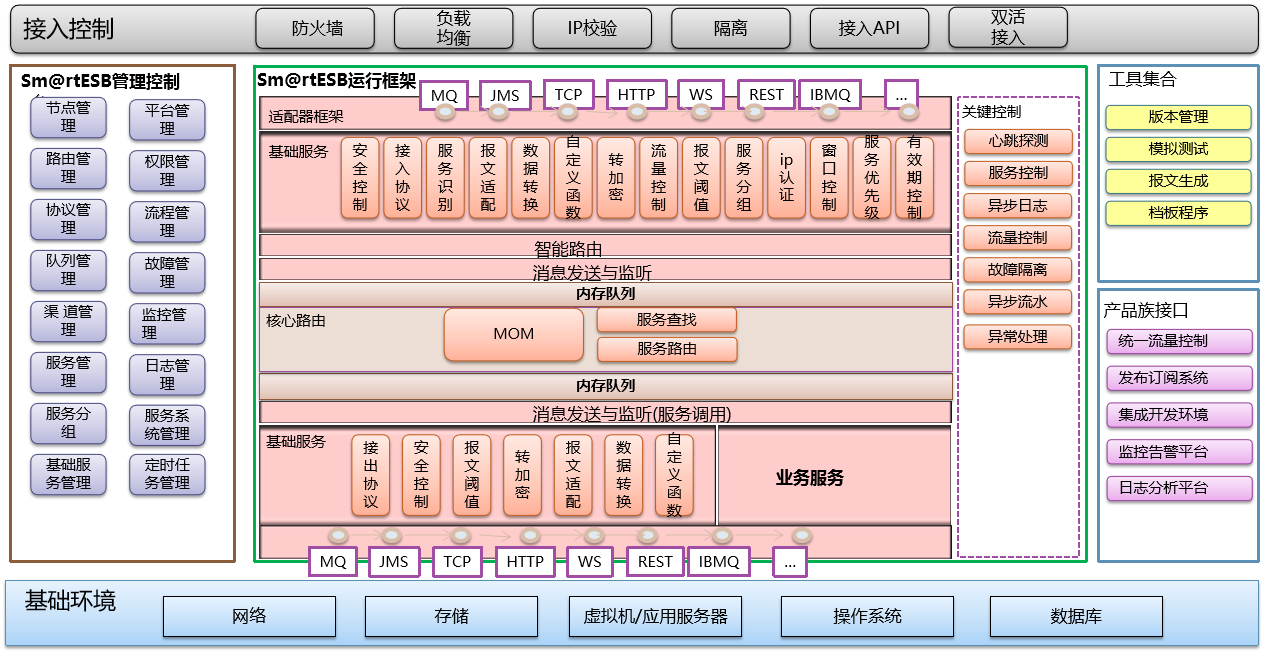1264x655 pixels.
Task: Click the REST adapter in the bottom row
Action: [654, 561]
